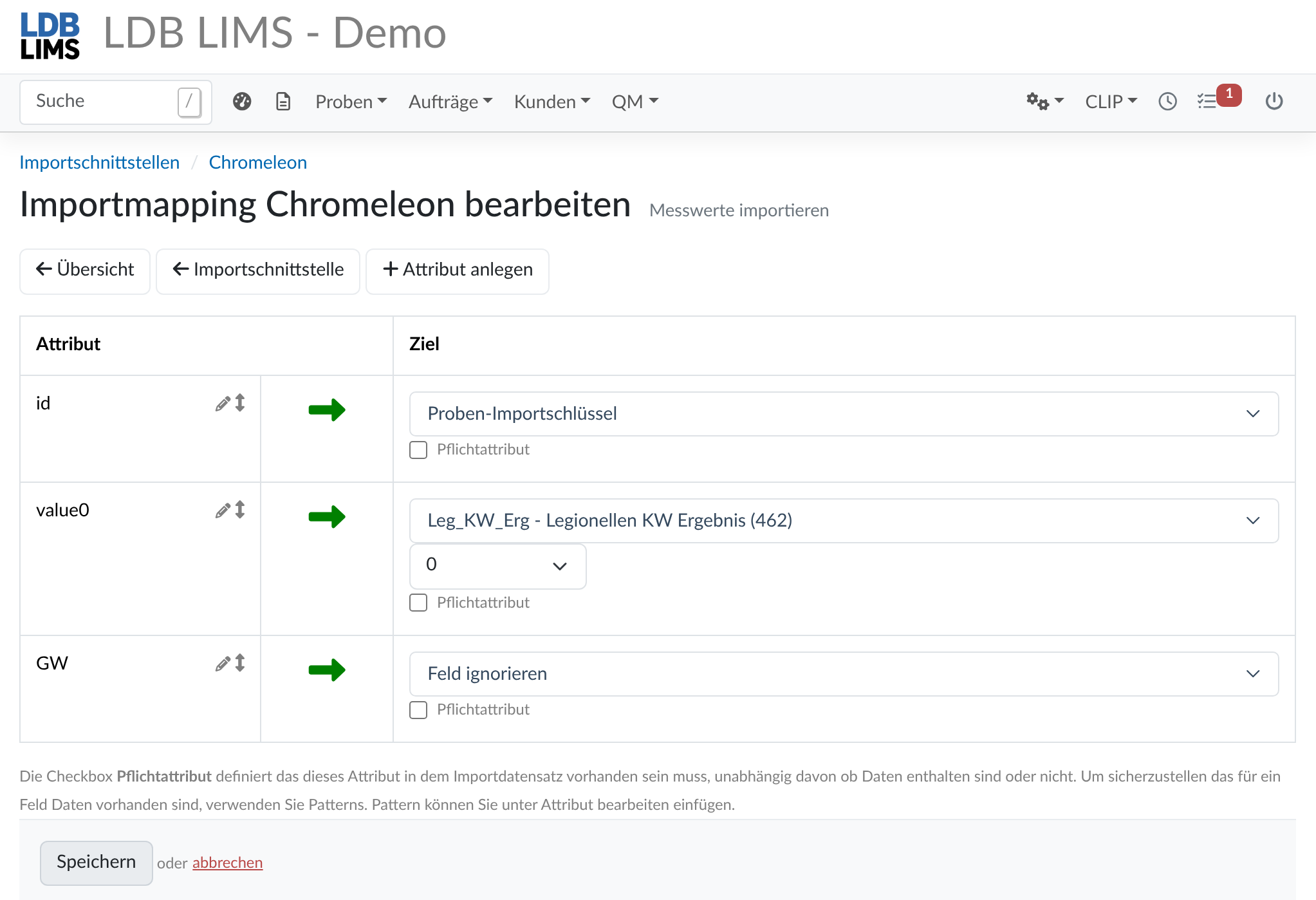Toggle Pflichtattribut checkbox for value0
1316x900 pixels.
(418, 603)
